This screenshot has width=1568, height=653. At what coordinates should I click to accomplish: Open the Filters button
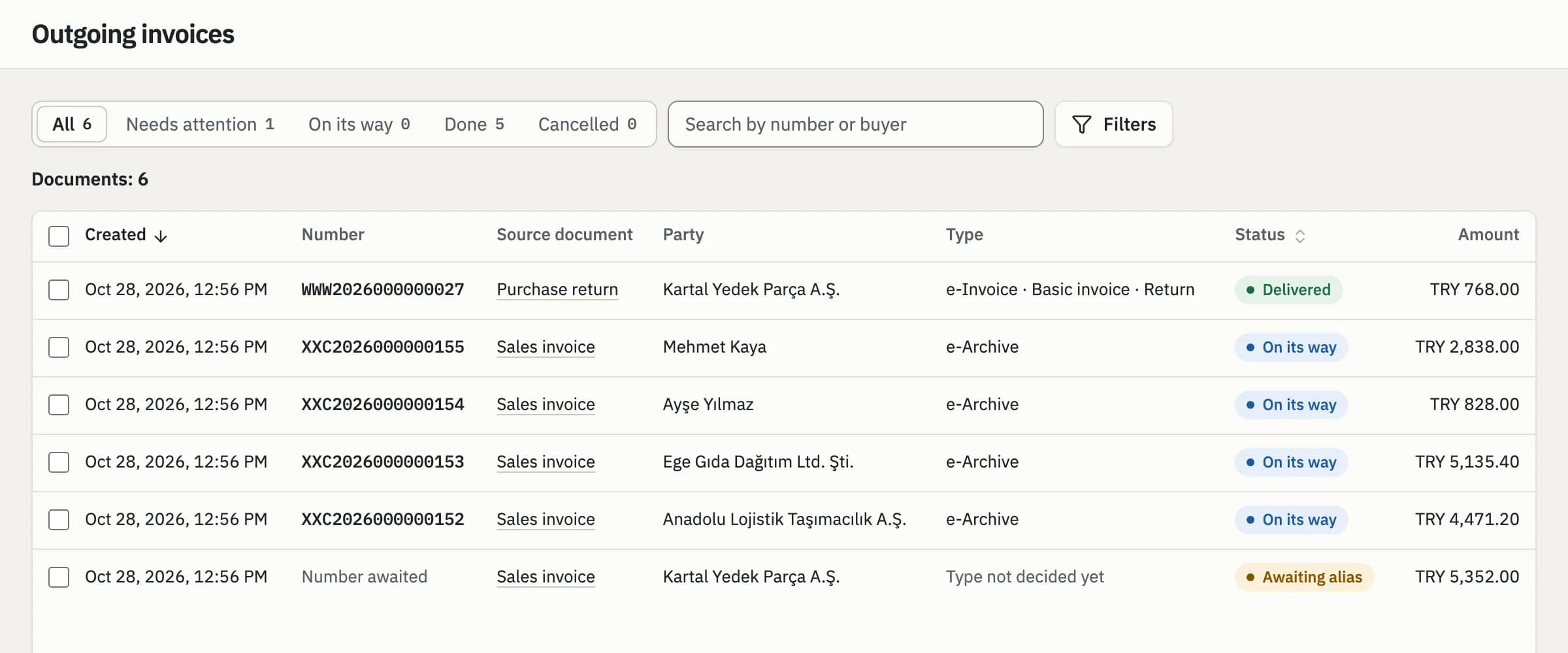(1114, 124)
